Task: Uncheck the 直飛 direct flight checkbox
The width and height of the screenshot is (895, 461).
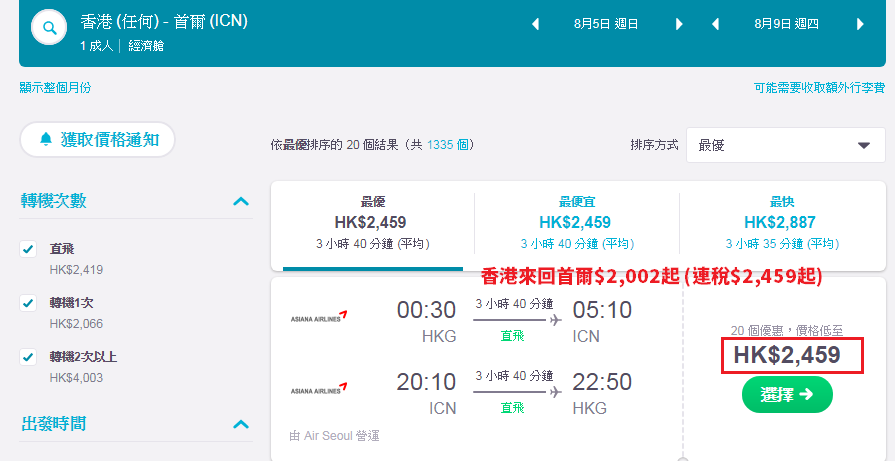Action: click(x=28, y=249)
